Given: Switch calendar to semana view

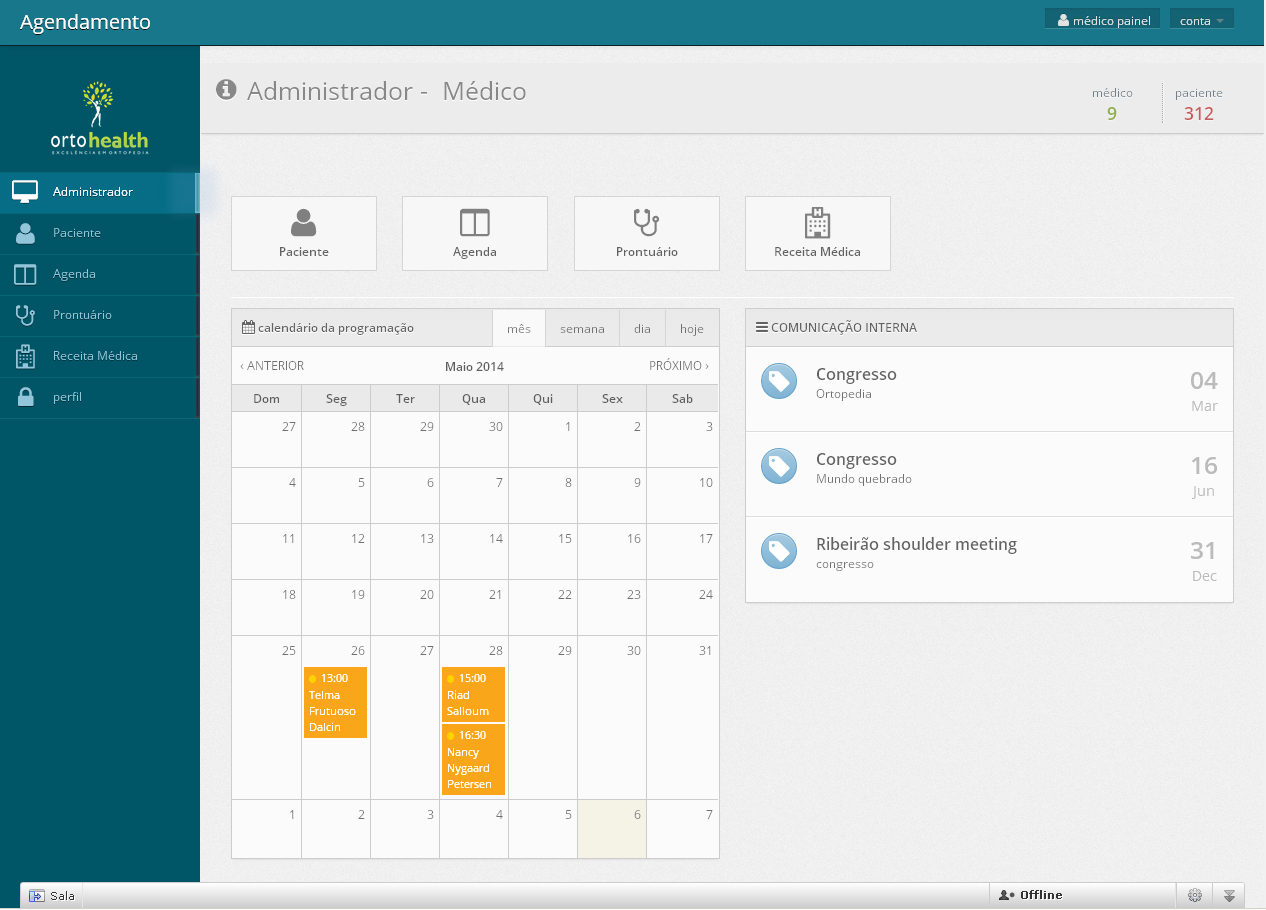Looking at the screenshot, I should (x=582, y=328).
